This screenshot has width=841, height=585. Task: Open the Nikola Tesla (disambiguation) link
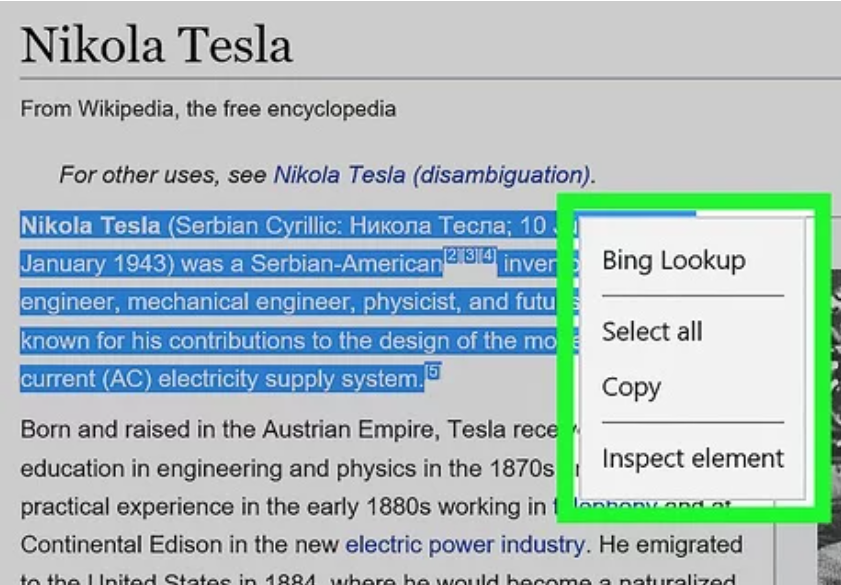431,175
